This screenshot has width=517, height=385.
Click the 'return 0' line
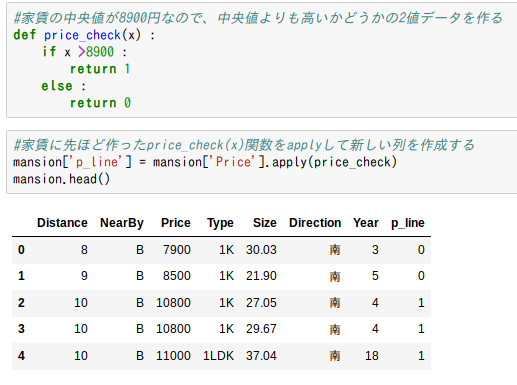(x=100, y=103)
